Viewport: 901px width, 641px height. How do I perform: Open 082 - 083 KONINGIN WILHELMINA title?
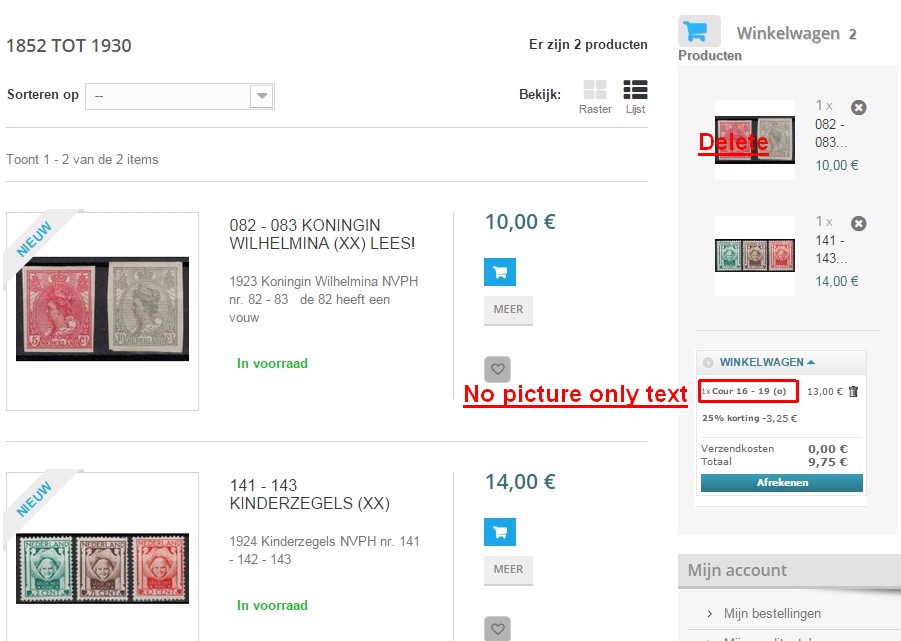[322, 234]
